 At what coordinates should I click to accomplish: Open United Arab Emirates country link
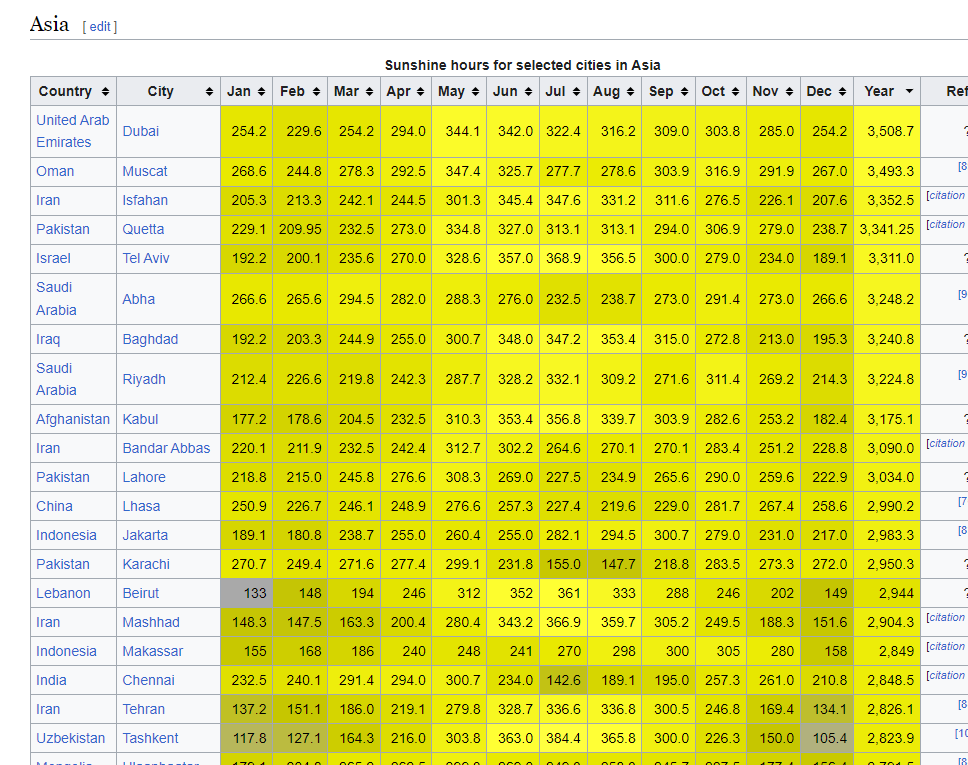(73, 131)
